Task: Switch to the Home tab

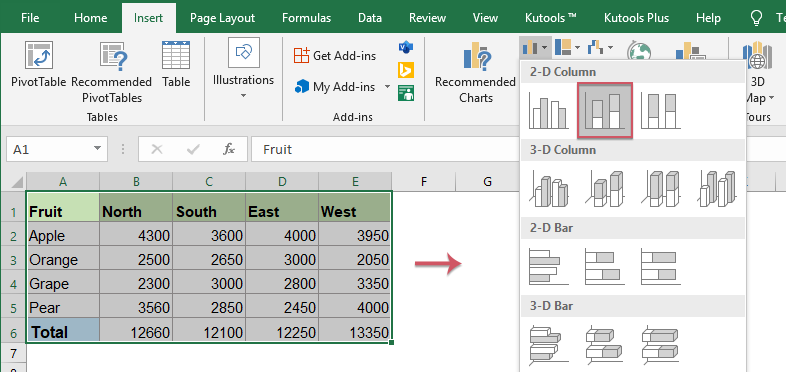Action: tap(90, 18)
